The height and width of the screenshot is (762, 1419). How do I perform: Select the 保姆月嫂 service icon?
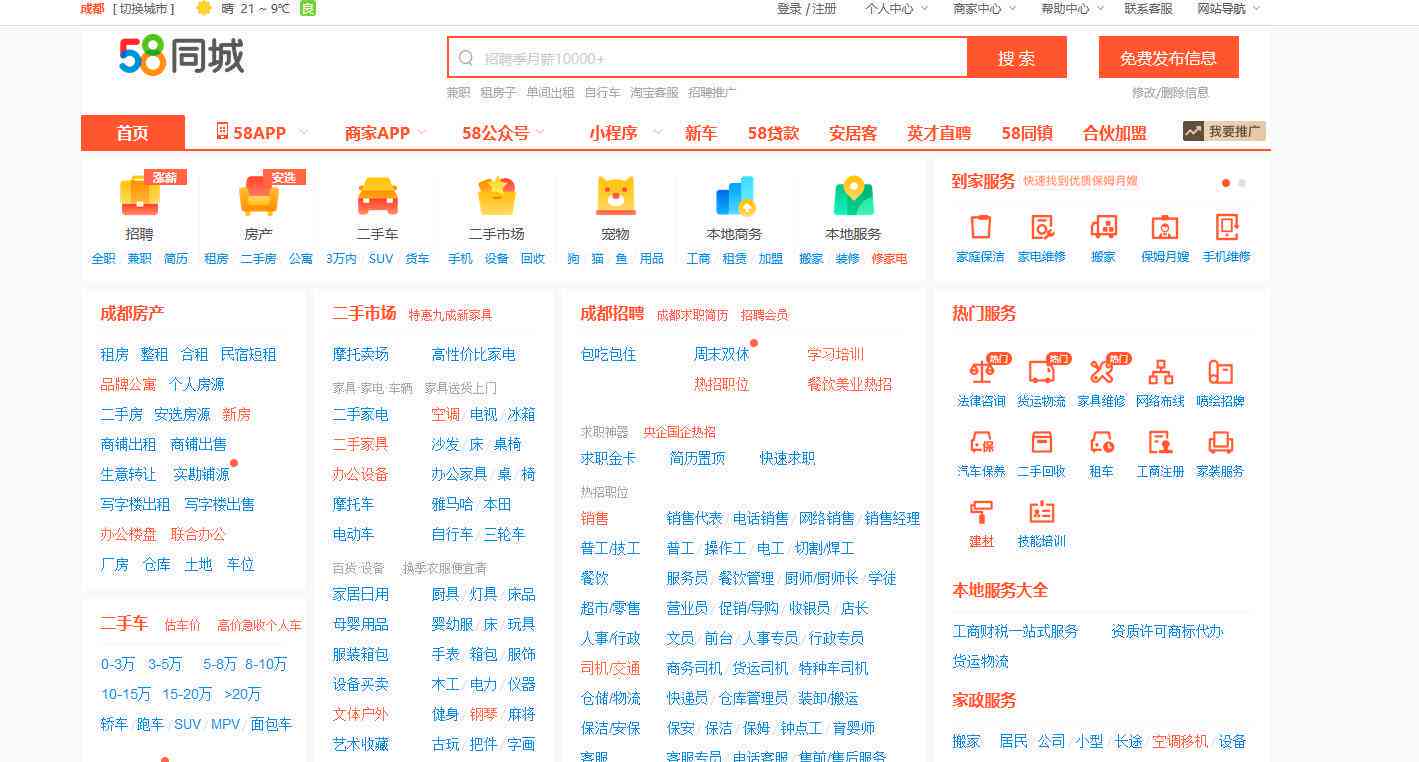[x=1165, y=227]
